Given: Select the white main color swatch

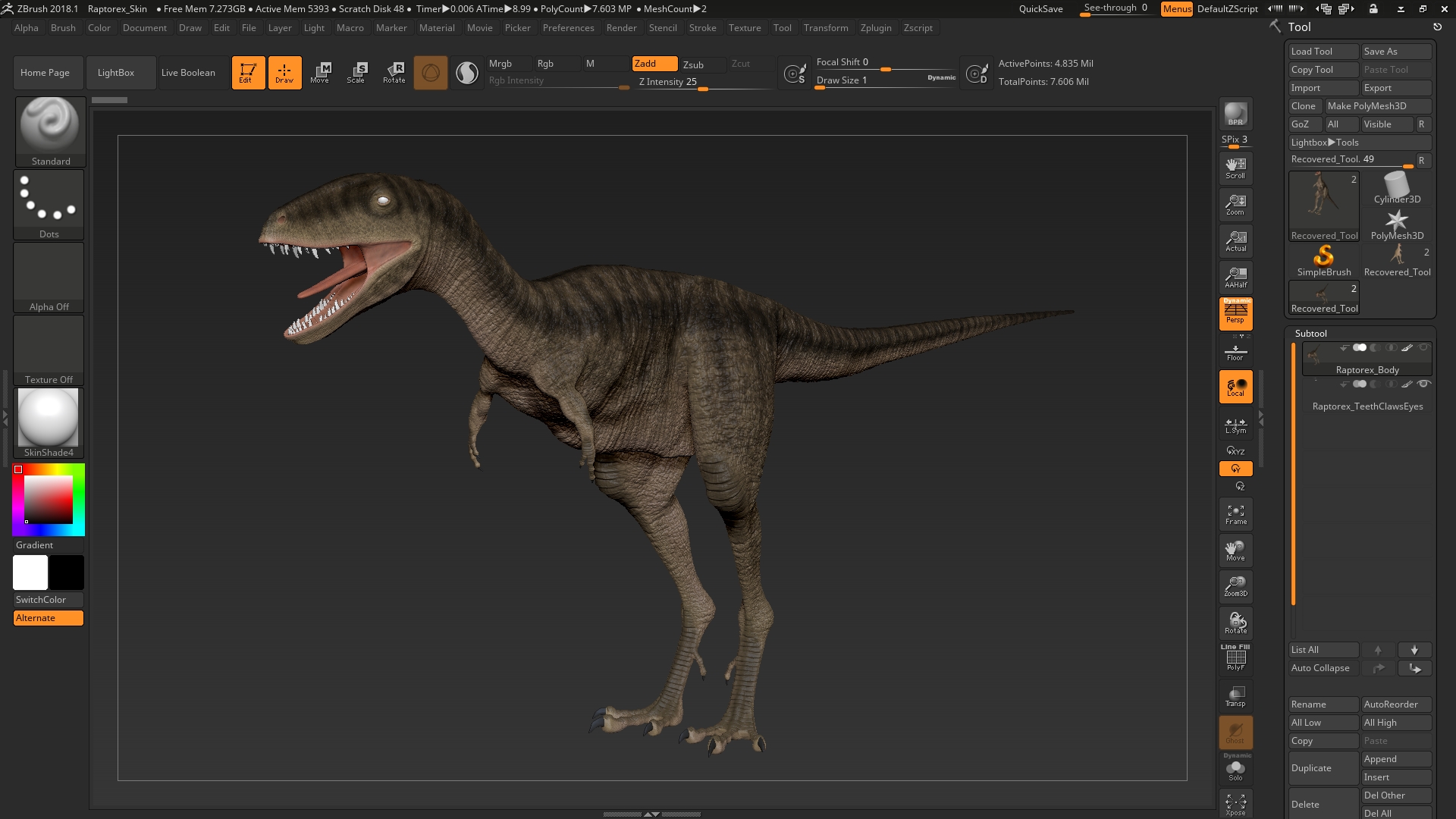Looking at the screenshot, I should (30, 573).
